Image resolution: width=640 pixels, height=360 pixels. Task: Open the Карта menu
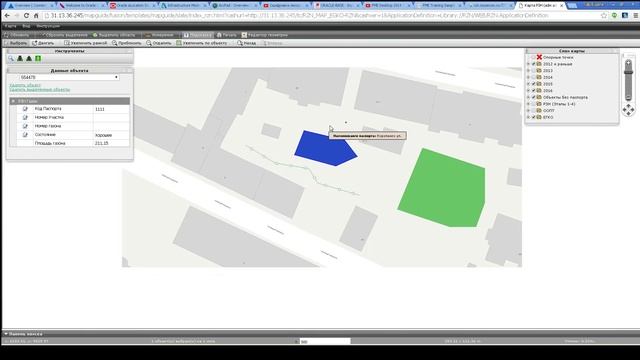(11, 26)
